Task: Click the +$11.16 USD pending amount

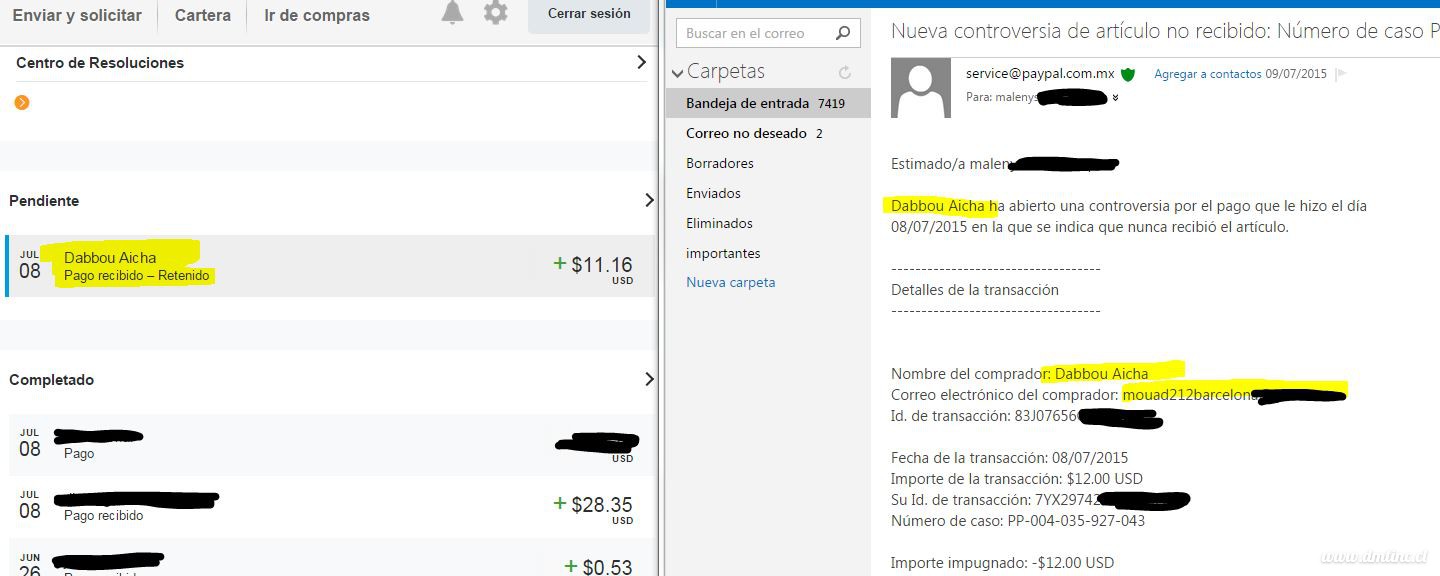Action: pyautogui.click(x=593, y=267)
